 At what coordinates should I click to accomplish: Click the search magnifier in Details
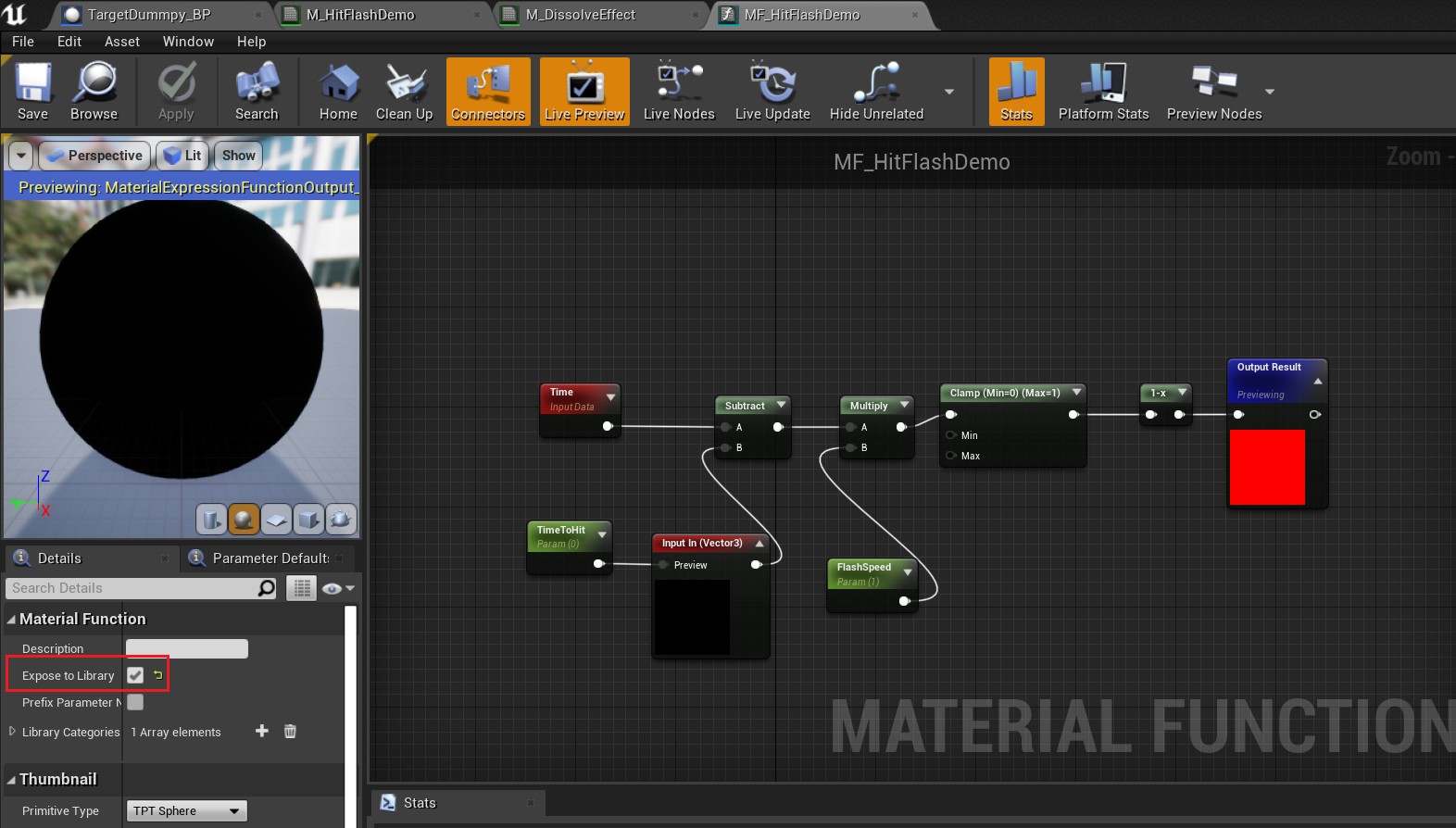click(x=267, y=588)
